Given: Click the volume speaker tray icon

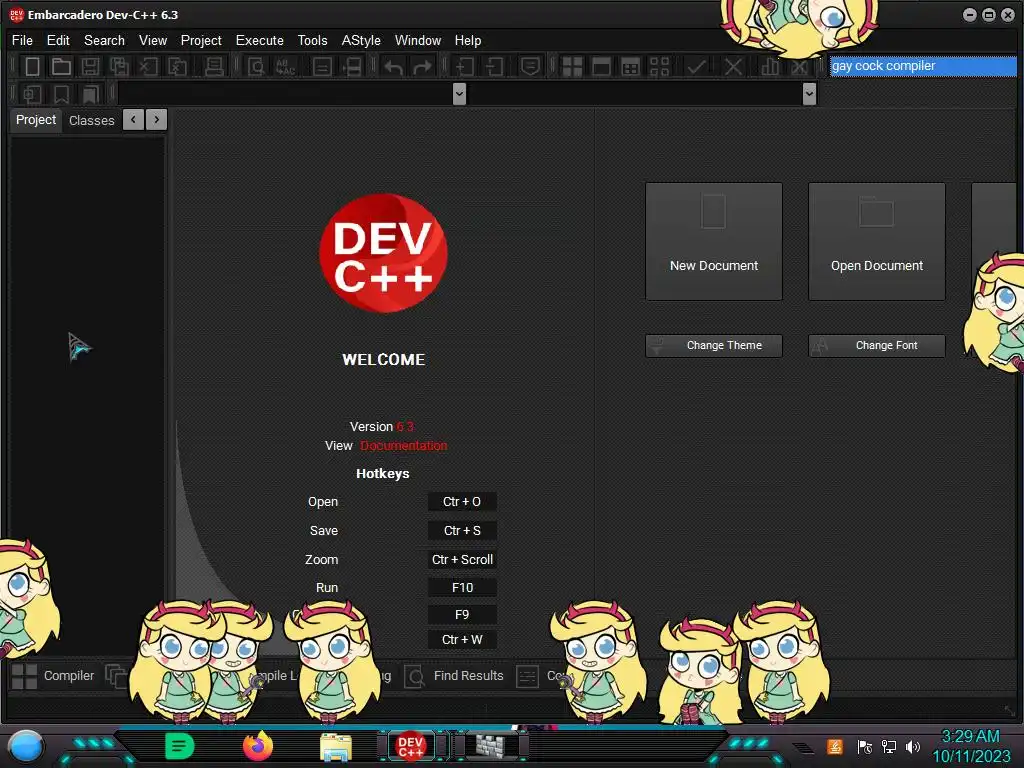Looking at the screenshot, I should click(912, 746).
